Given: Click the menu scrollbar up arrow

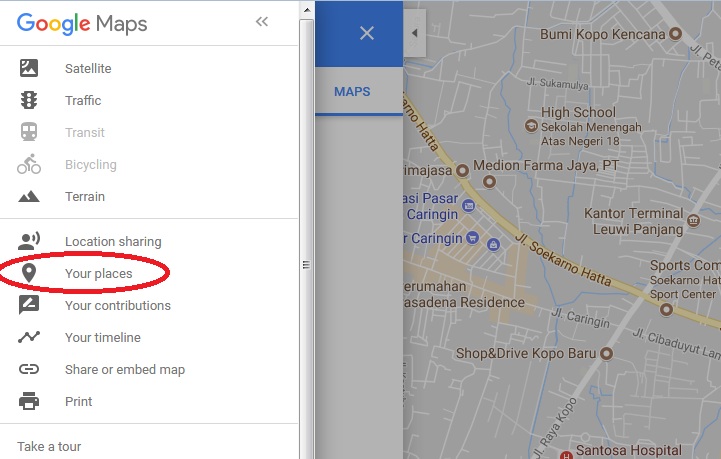Looking at the screenshot, I should click(x=307, y=9).
